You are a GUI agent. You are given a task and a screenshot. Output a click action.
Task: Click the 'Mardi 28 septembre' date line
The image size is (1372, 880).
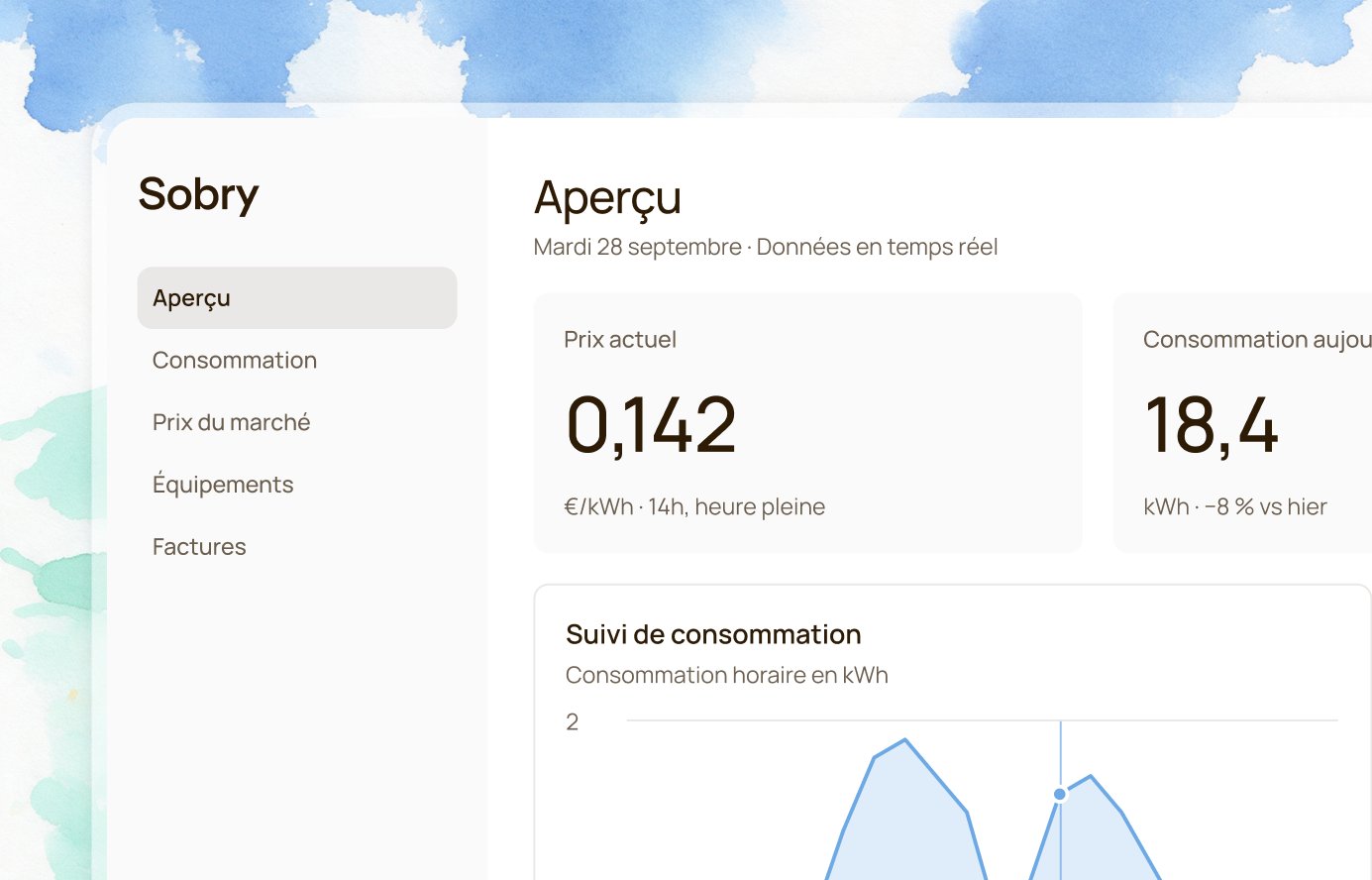coord(766,247)
